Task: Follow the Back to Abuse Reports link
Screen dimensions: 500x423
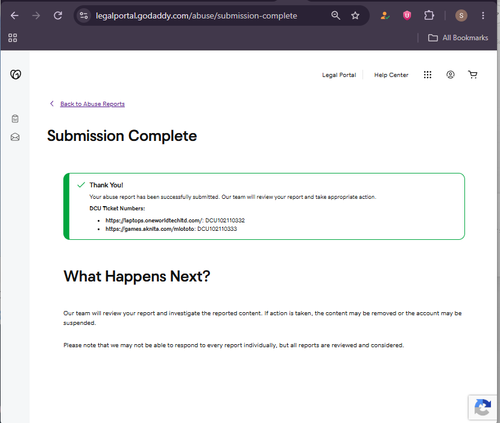Action: [92, 104]
